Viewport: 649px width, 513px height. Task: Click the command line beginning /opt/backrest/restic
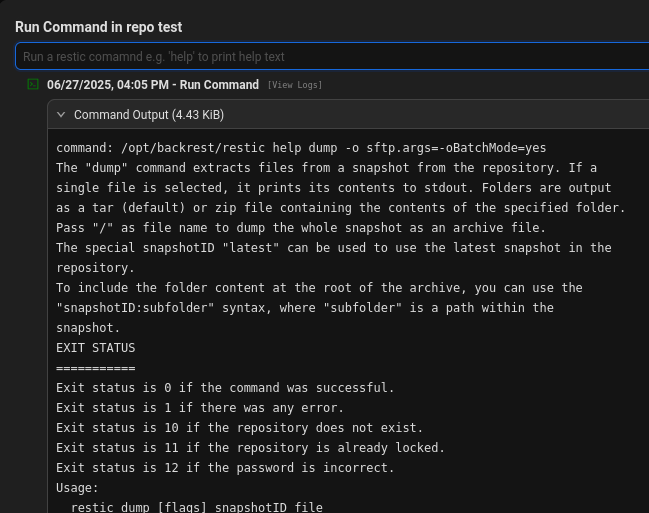(x=301, y=148)
